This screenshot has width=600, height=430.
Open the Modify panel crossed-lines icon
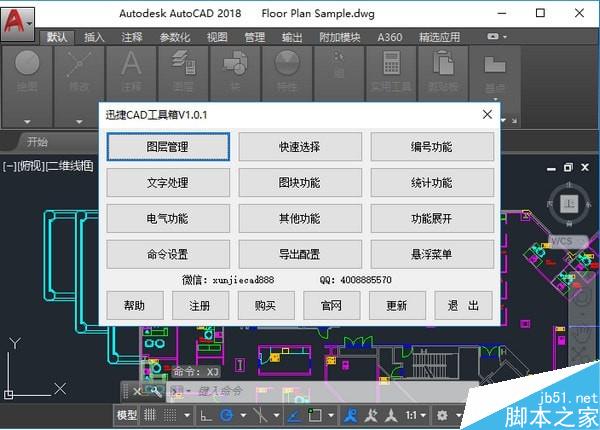79,64
